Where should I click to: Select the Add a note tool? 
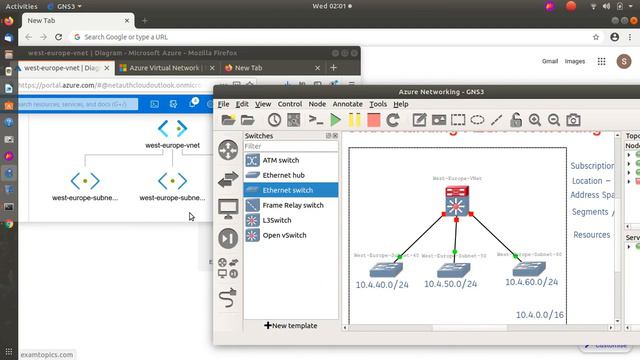[419, 120]
